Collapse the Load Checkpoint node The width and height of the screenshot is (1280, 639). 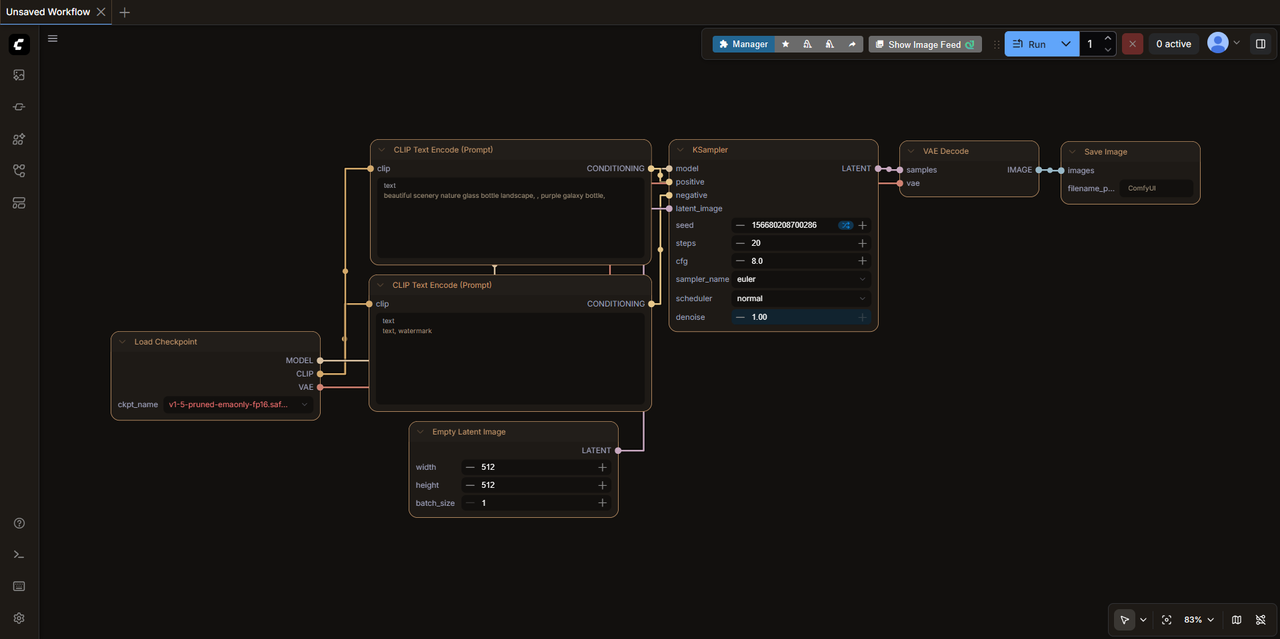click(x=123, y=341)
